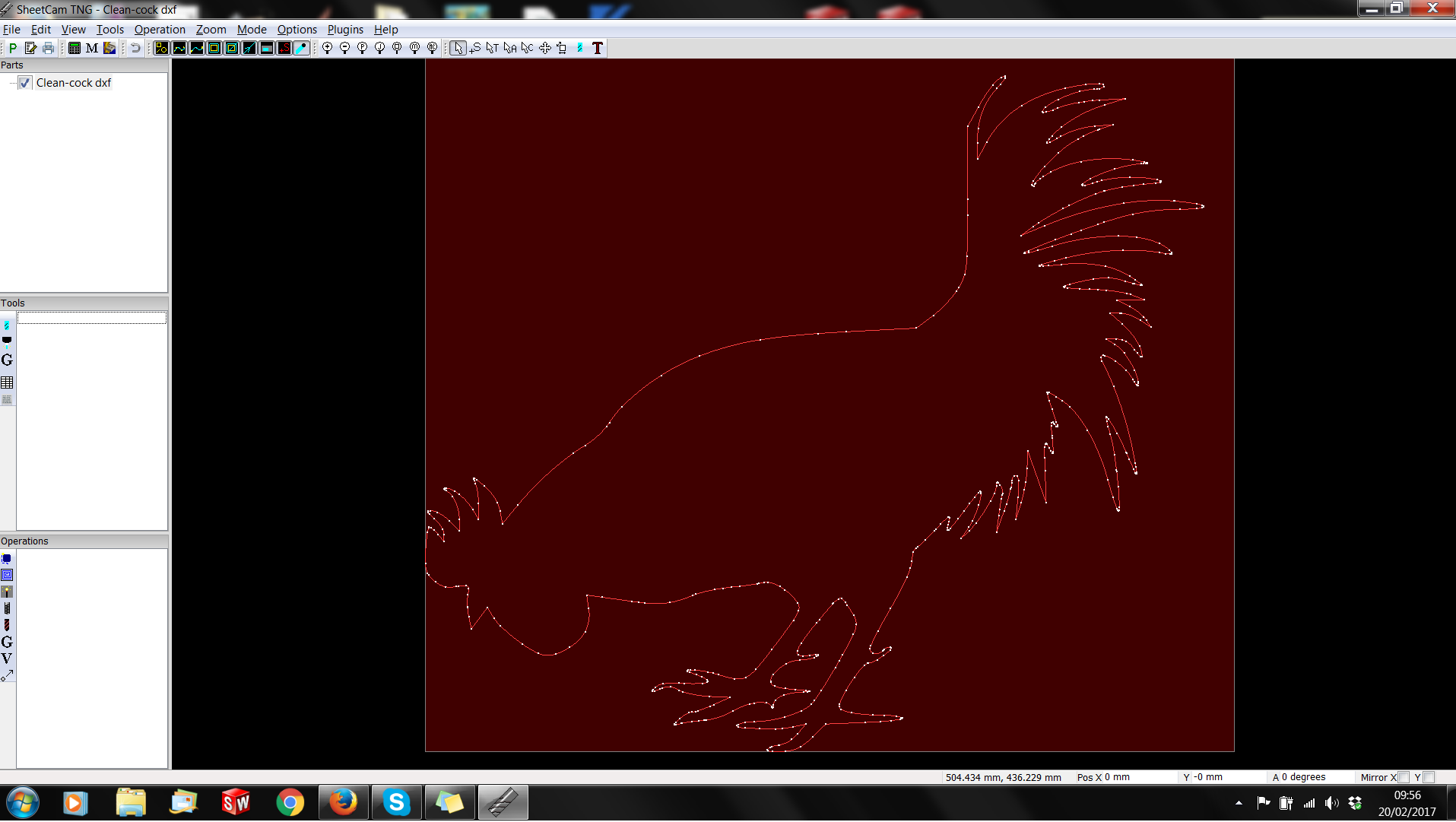Open Google Chrome from the taskbar
The image size is (1456, 822).
pyautogui.click(x=290, y=803)
